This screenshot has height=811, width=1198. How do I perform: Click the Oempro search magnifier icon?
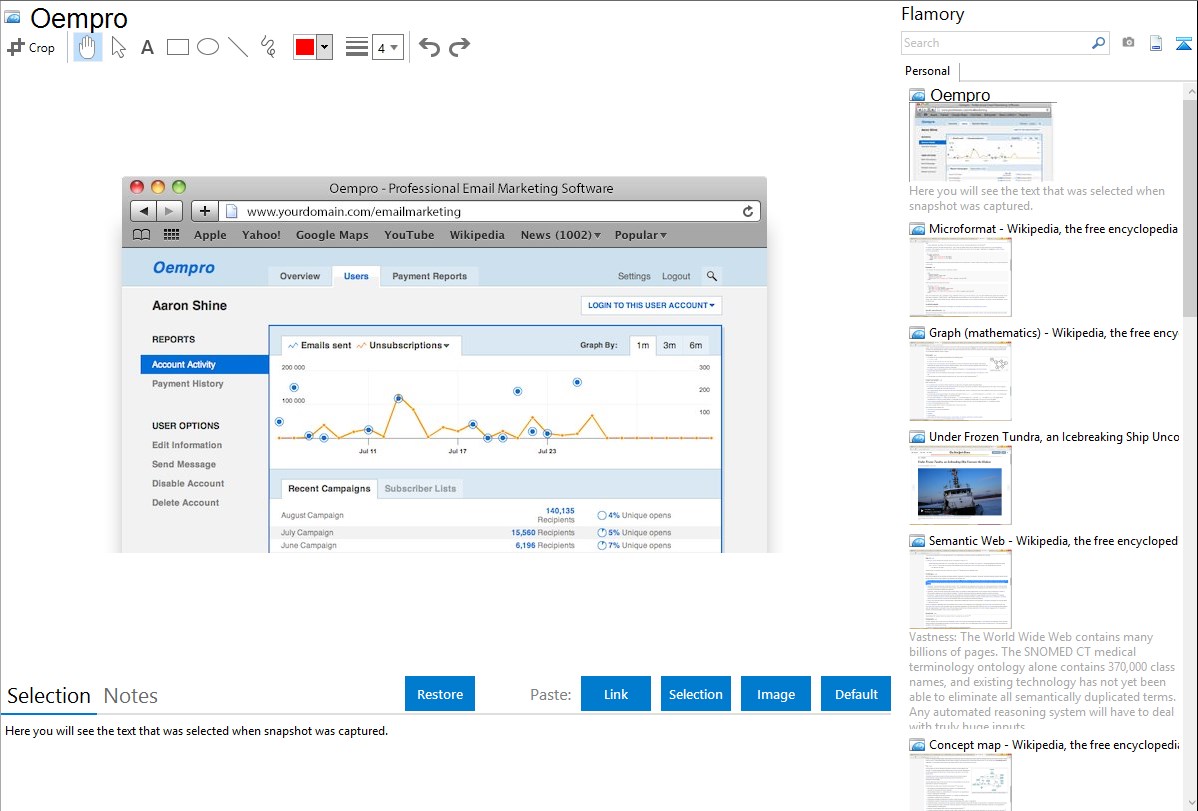click(711, 276)
